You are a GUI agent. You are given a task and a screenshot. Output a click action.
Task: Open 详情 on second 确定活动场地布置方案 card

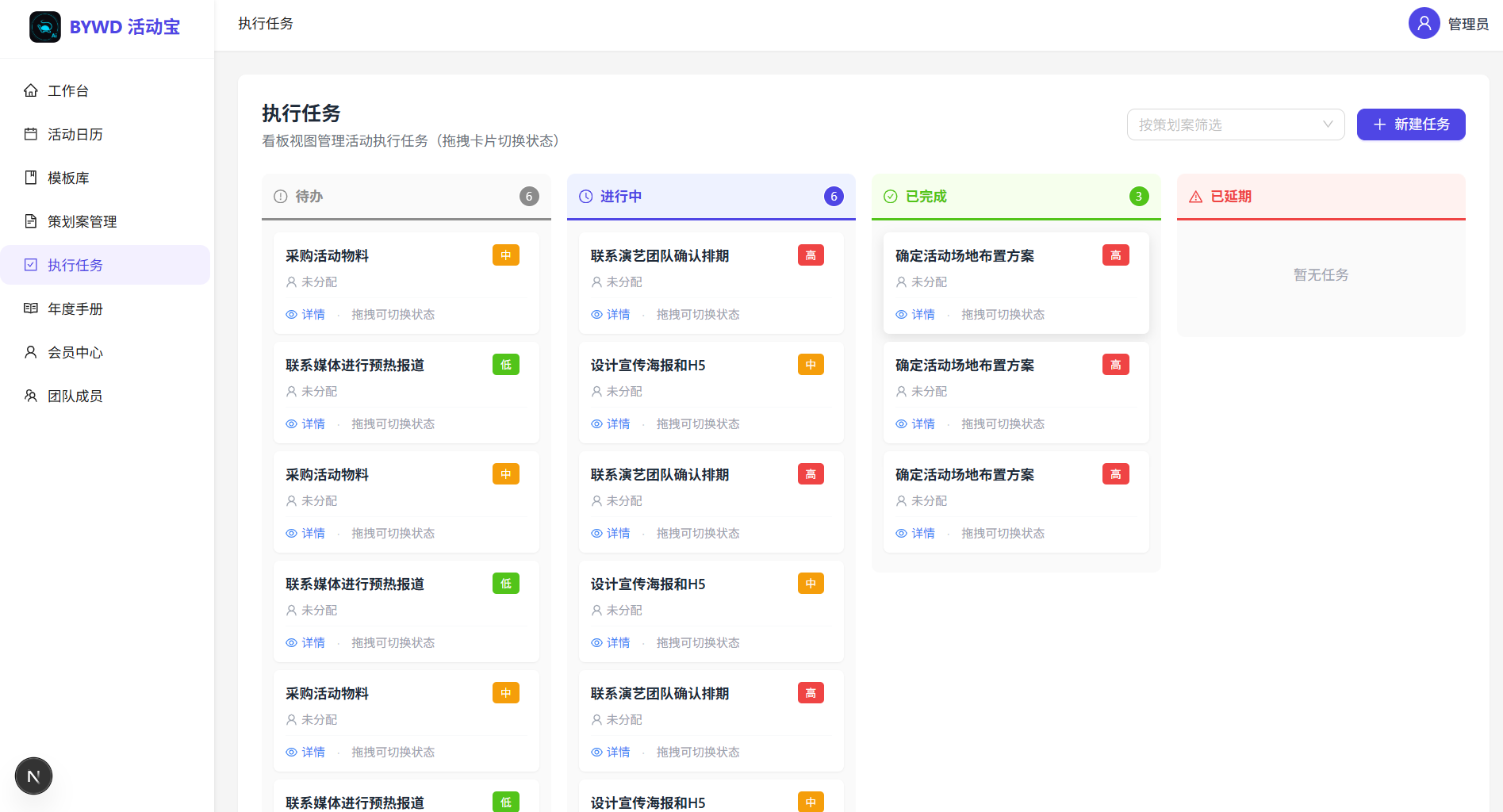point(915,424)
